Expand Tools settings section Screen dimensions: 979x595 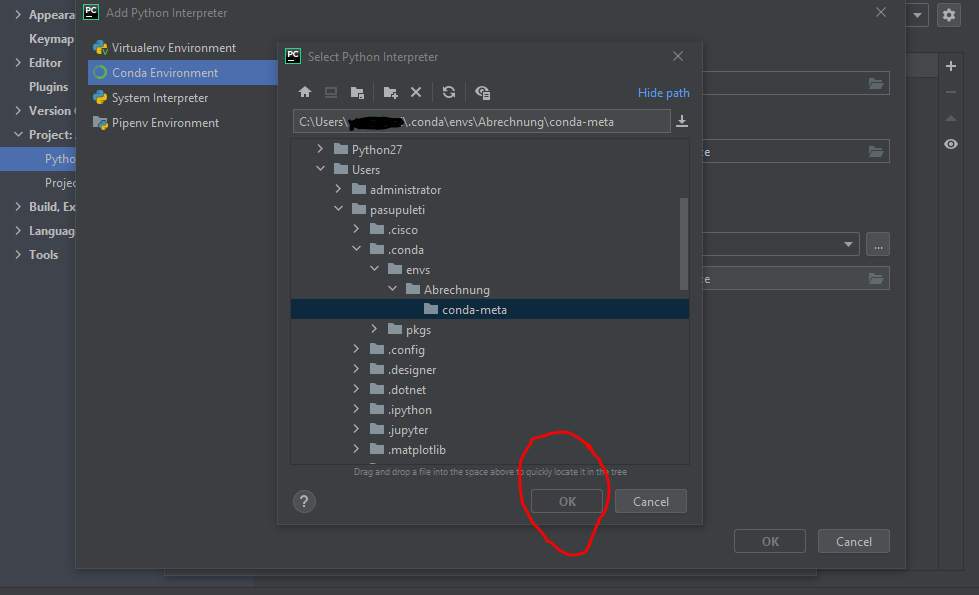[17, 254]
